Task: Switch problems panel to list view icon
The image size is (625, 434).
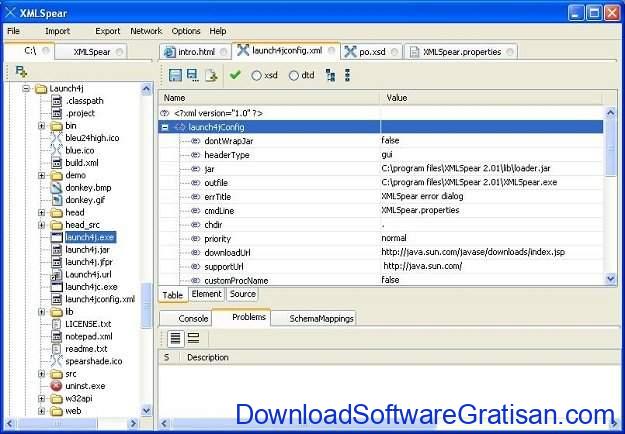Action: [175, 338]
